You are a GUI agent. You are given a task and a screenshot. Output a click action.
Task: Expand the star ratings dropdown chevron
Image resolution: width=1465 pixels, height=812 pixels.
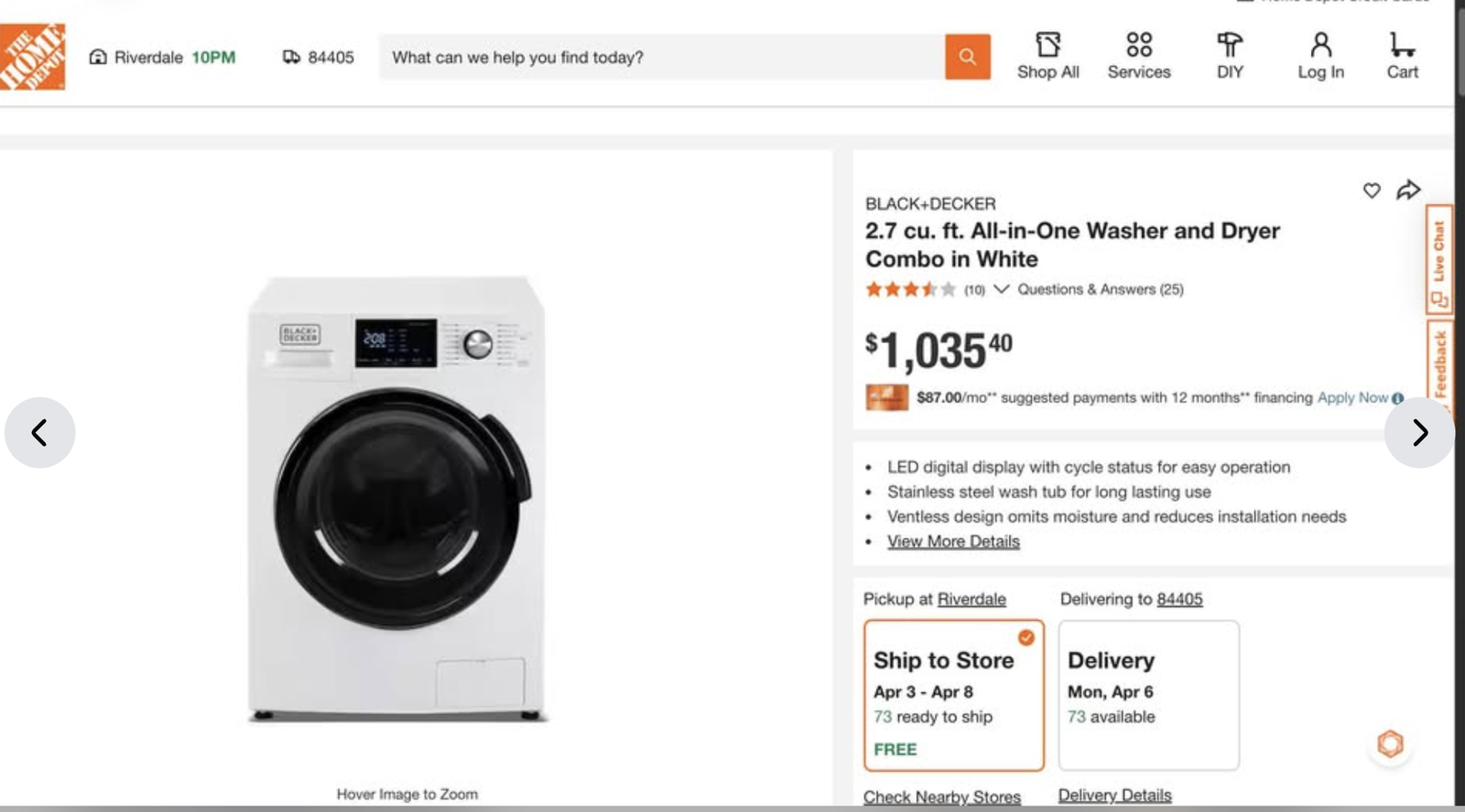click(x=1002, y=289)
